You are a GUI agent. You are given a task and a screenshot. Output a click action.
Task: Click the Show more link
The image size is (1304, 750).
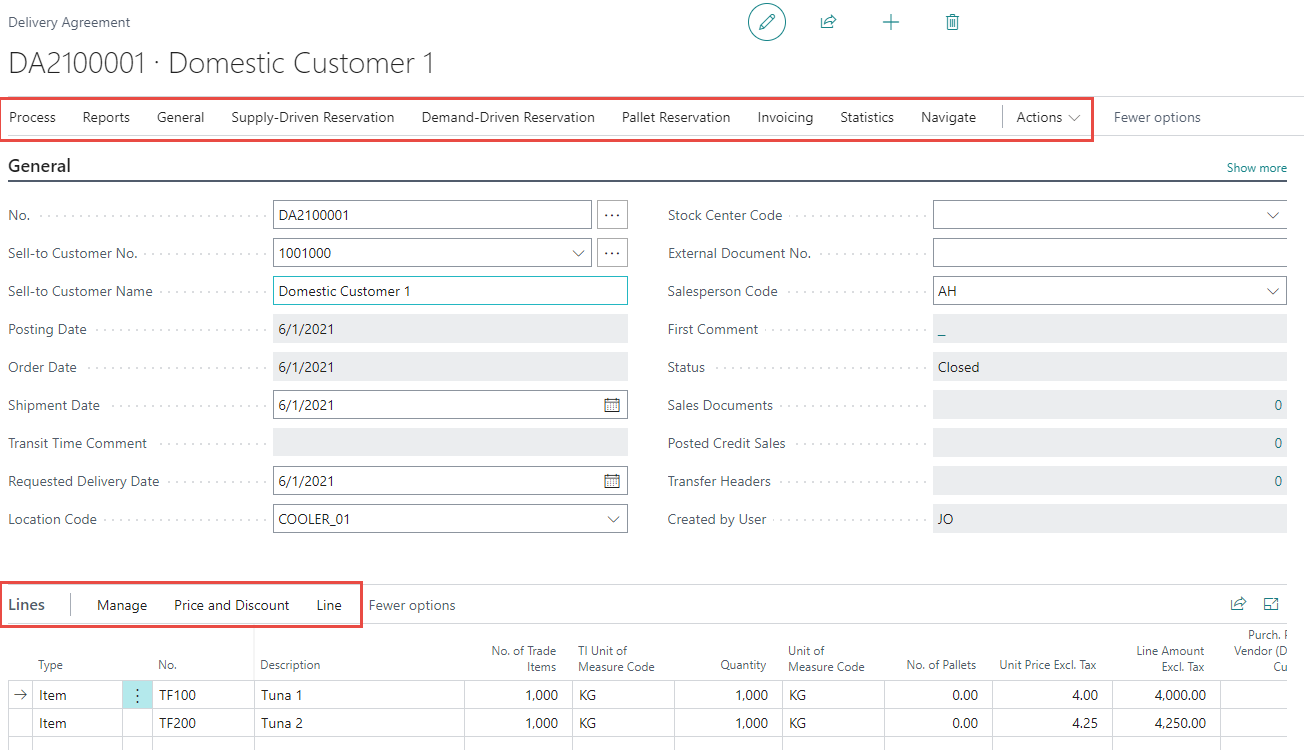[1256, 168]
